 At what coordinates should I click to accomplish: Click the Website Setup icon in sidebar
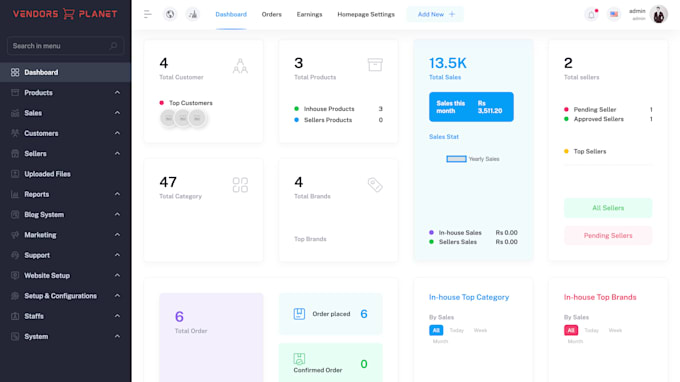point(15,275)
